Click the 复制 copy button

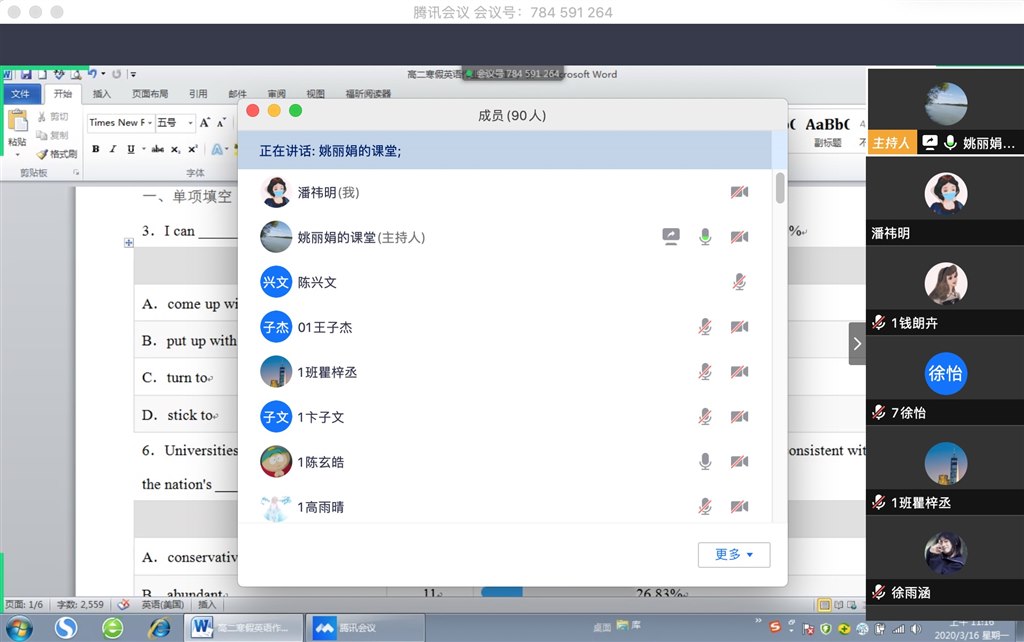(x=52, y=135)
